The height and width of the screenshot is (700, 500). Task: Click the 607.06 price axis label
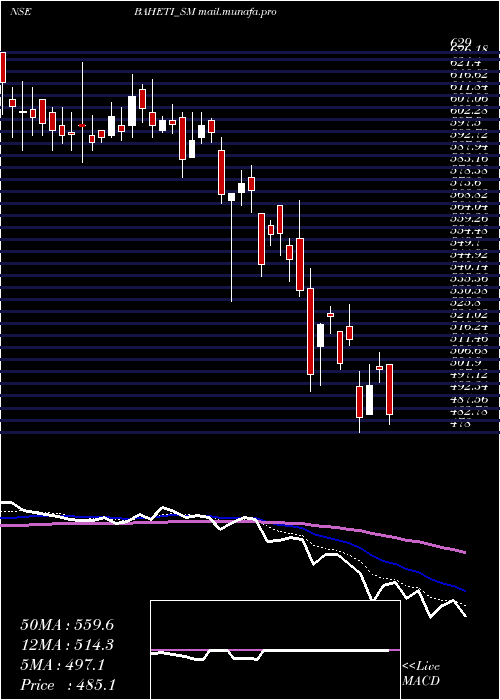[x=469, y=99]
